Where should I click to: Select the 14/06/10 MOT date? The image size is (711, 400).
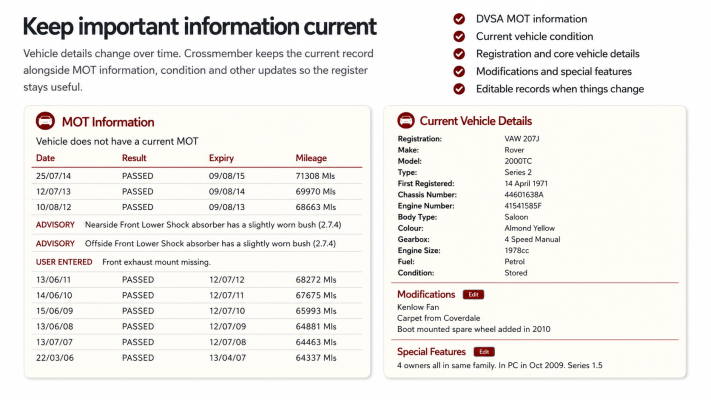coord(54,295)
